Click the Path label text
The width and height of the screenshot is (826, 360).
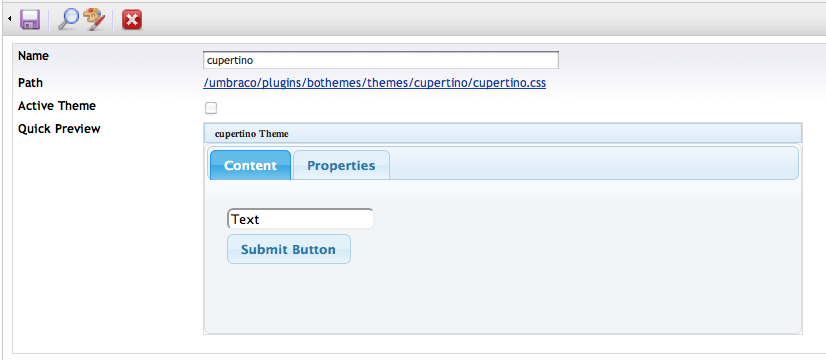[31, 83]
